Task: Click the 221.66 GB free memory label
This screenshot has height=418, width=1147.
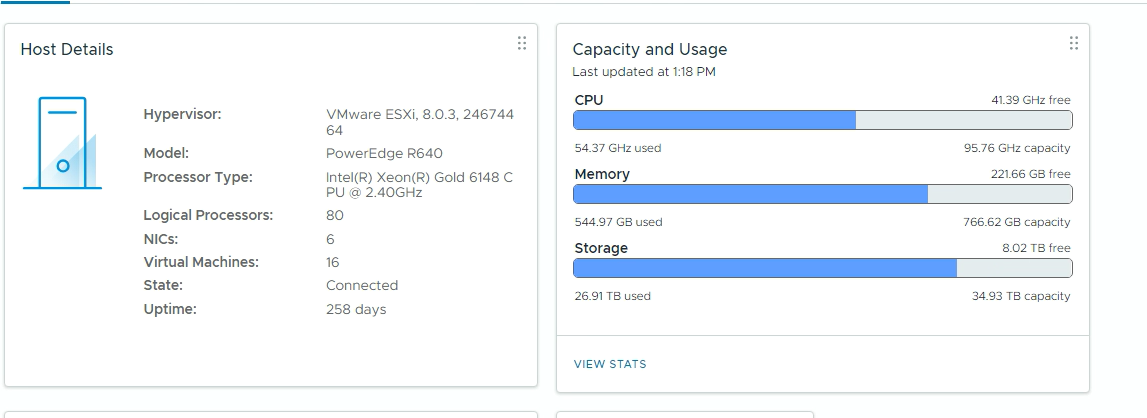Action: coord(1030,174)
